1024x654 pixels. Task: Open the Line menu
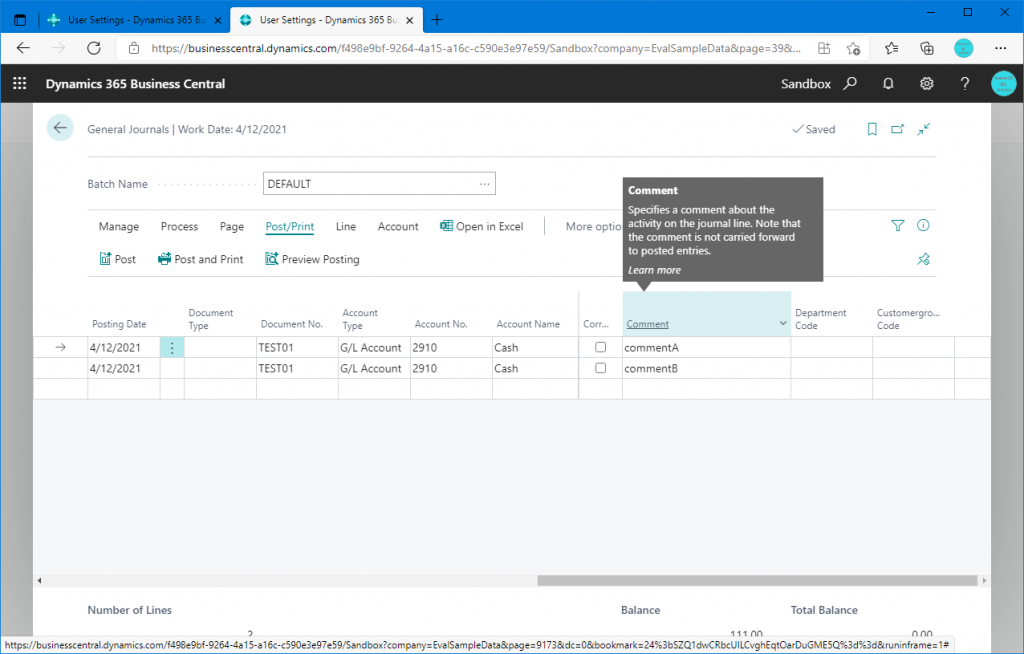tap(345, 226)
